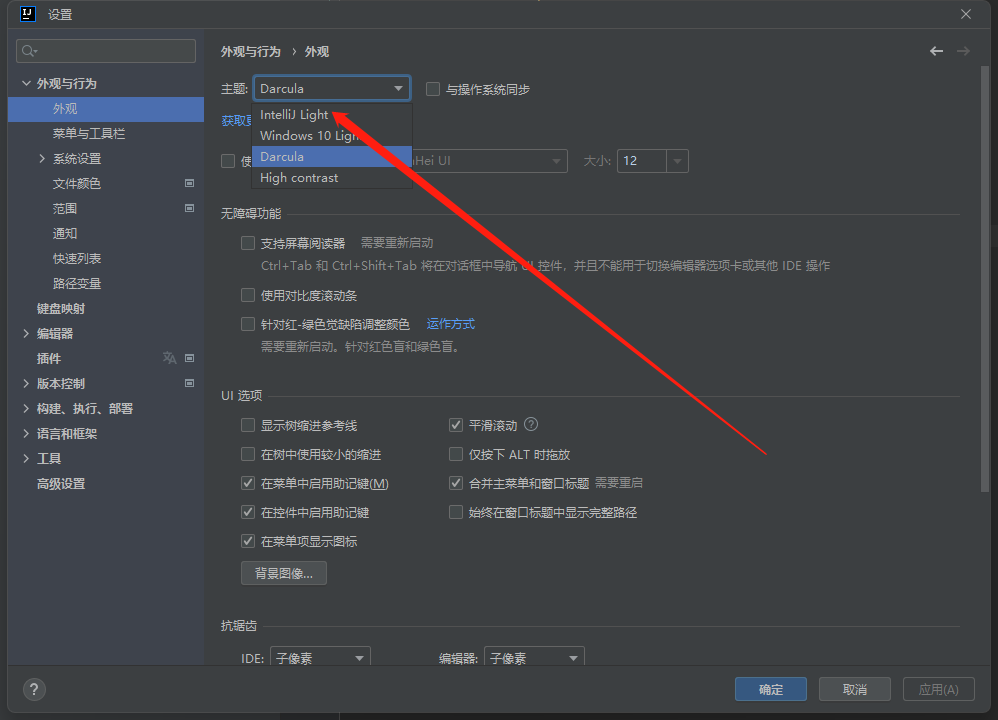
Task: Open 键盘映射 settings page
Action: click(61, 308)
